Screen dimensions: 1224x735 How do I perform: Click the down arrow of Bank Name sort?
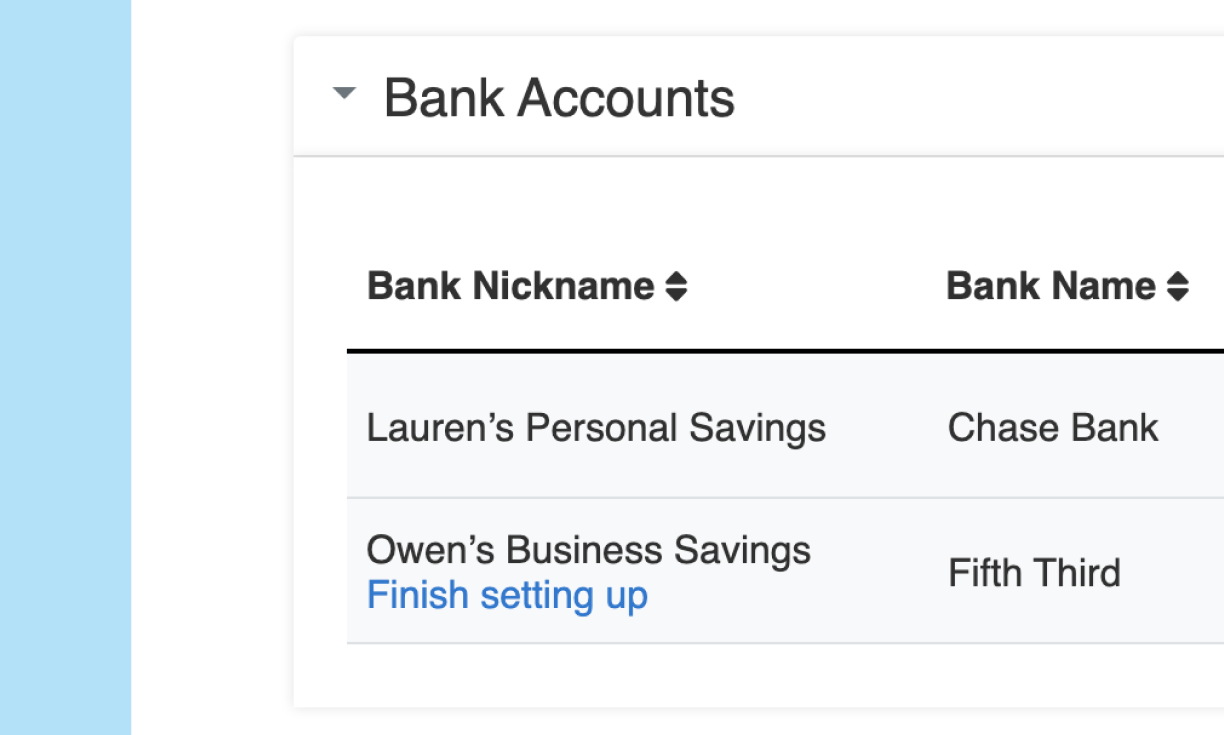[1178, 295]
